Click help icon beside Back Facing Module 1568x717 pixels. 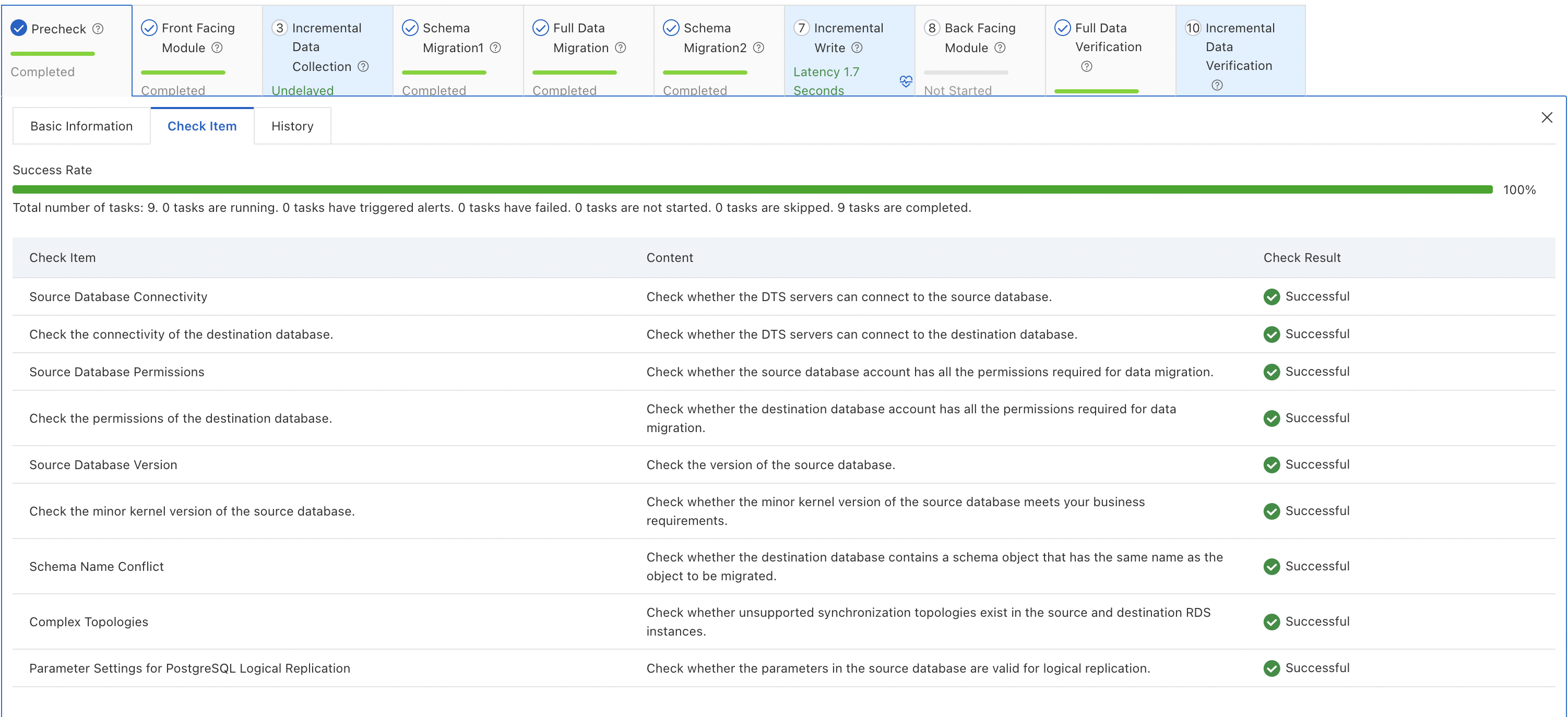click(x=1000, y=47)
